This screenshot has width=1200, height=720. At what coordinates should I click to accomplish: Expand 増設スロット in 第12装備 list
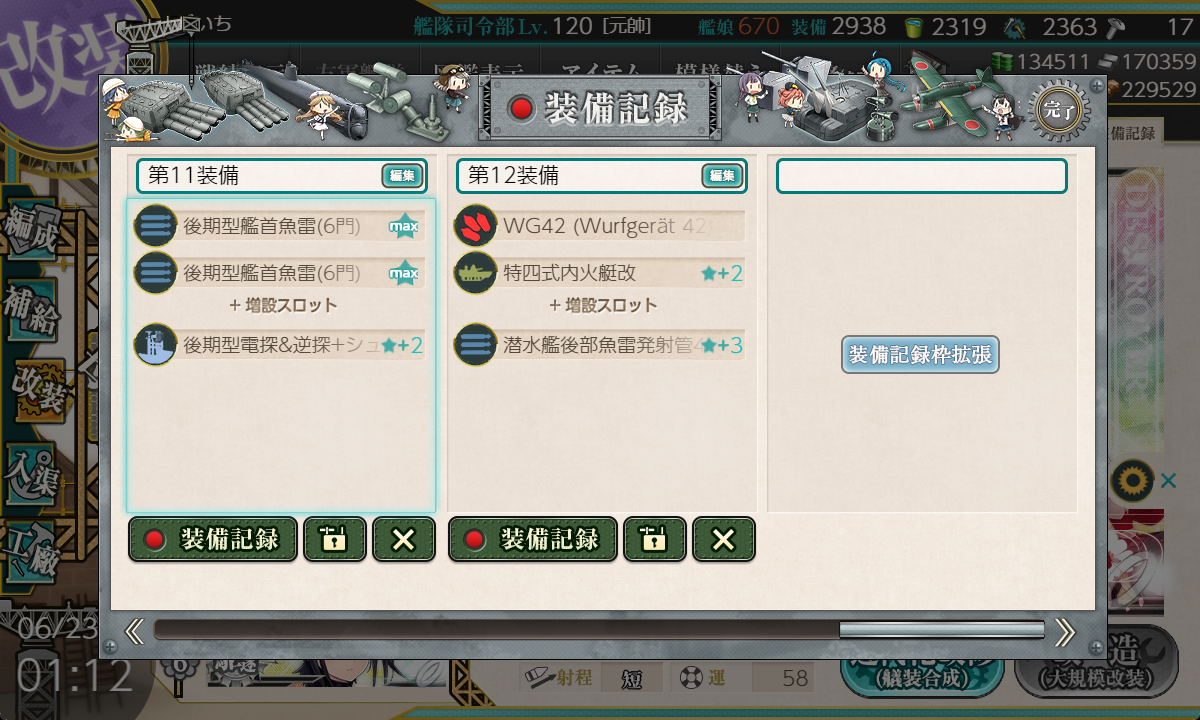click(x=603, y=305)
